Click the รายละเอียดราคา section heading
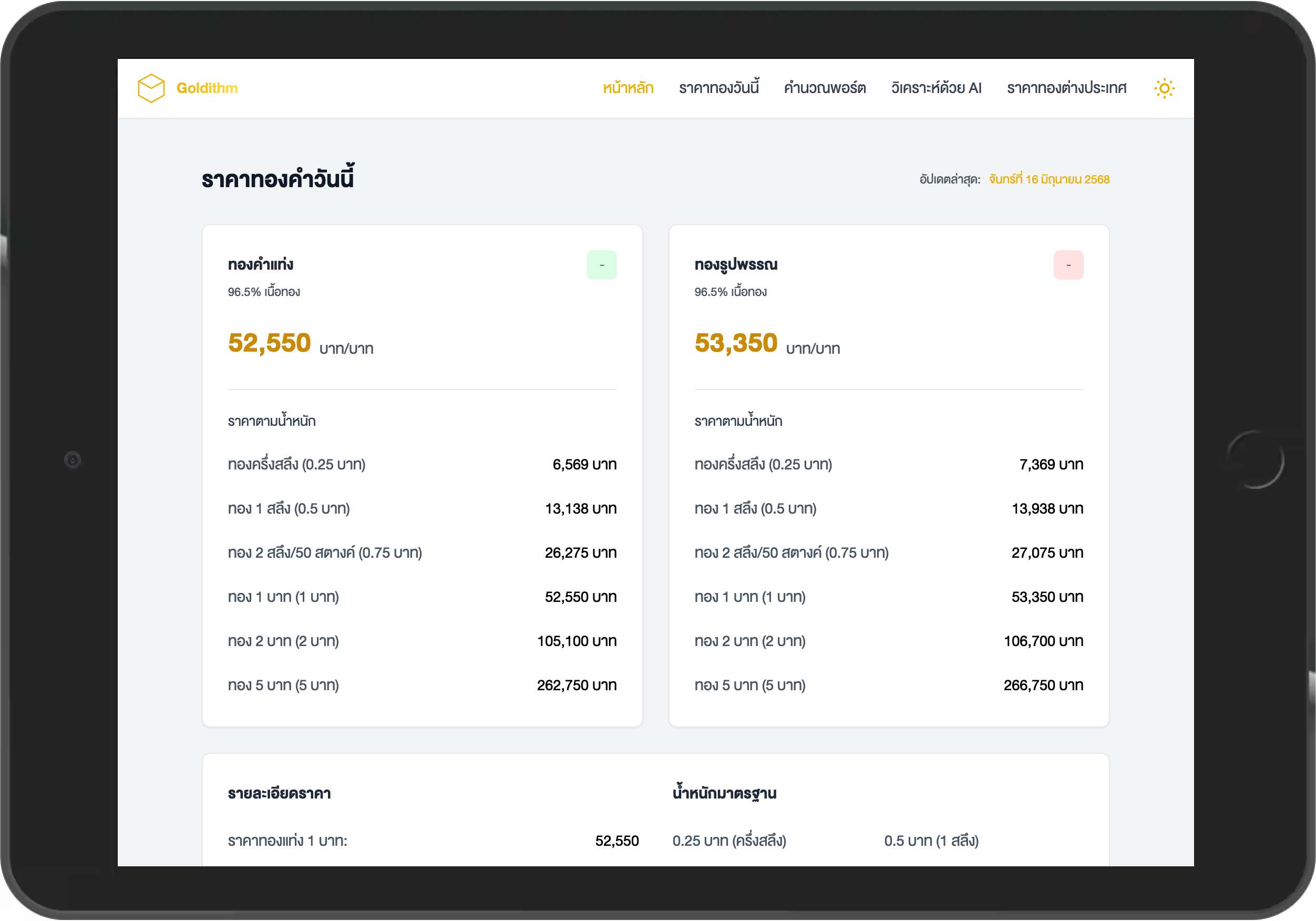The height and width of the screenshot is (921, 1316). pos(279,794)
